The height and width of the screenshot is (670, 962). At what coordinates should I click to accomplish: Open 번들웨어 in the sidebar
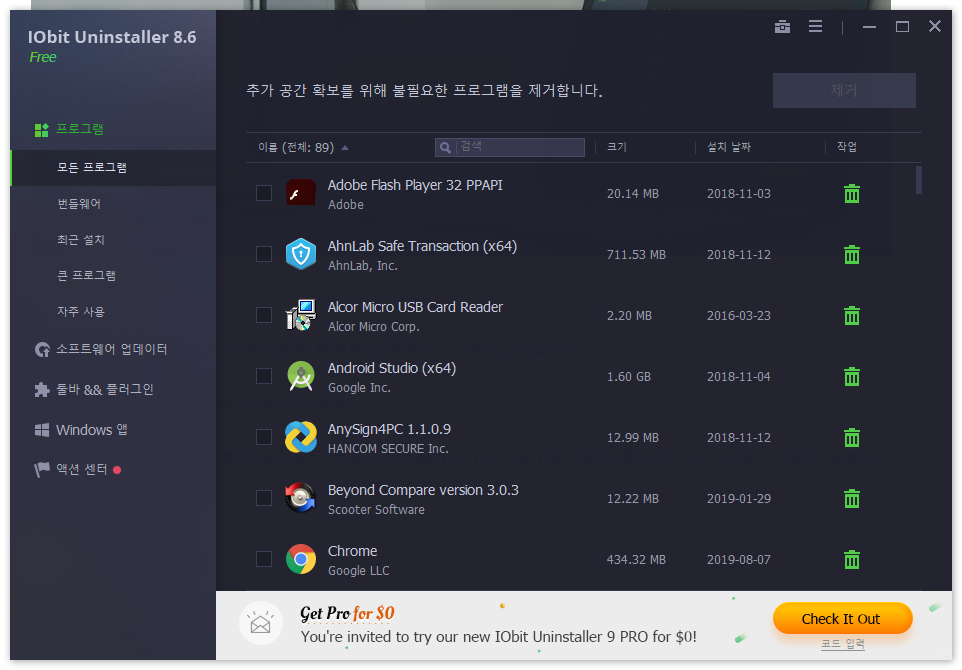(79, 204)
